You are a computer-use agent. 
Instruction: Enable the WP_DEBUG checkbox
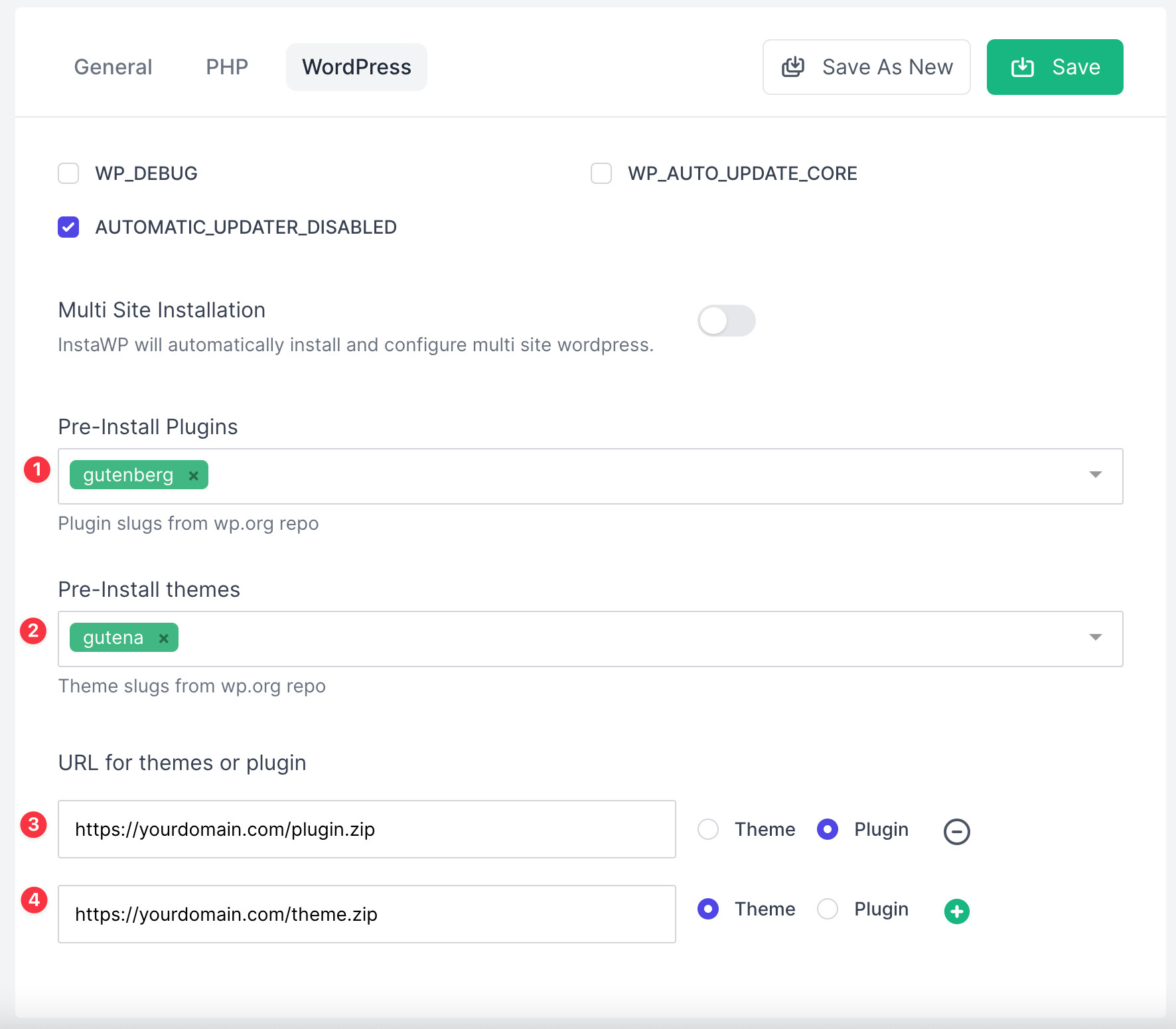(x=68, y=173)
